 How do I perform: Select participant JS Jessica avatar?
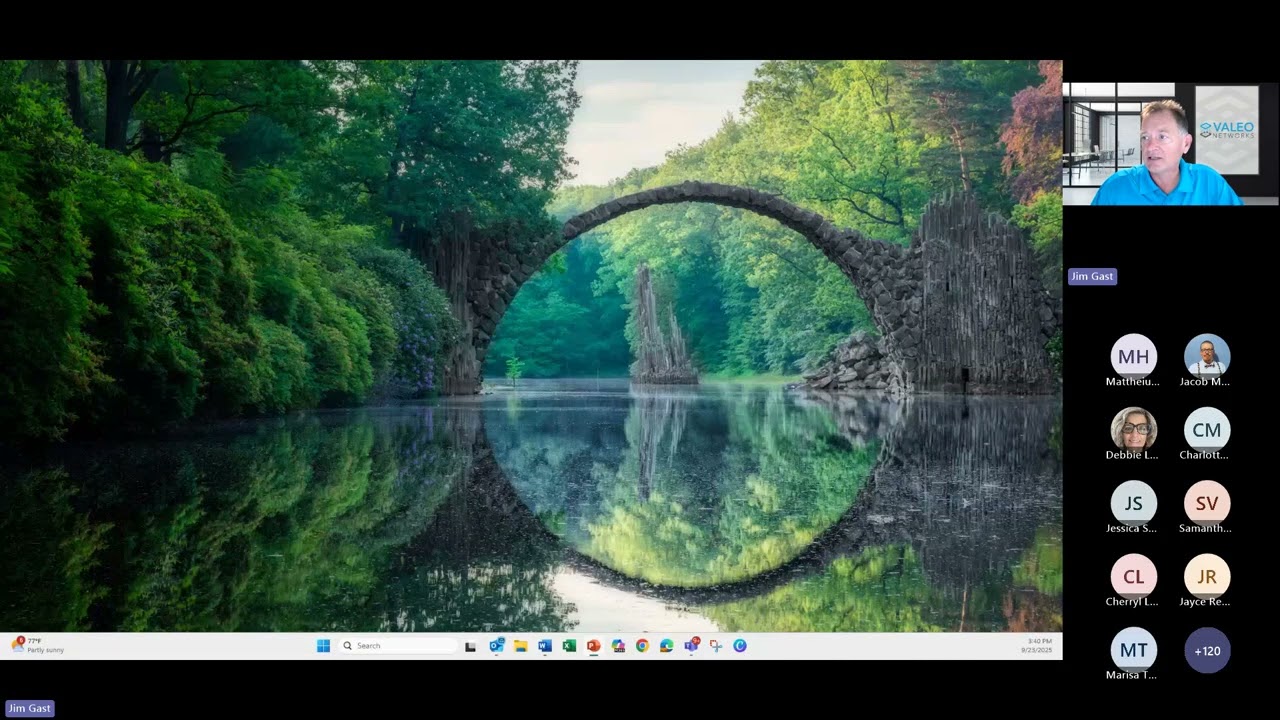click(x=1133, y=503)
